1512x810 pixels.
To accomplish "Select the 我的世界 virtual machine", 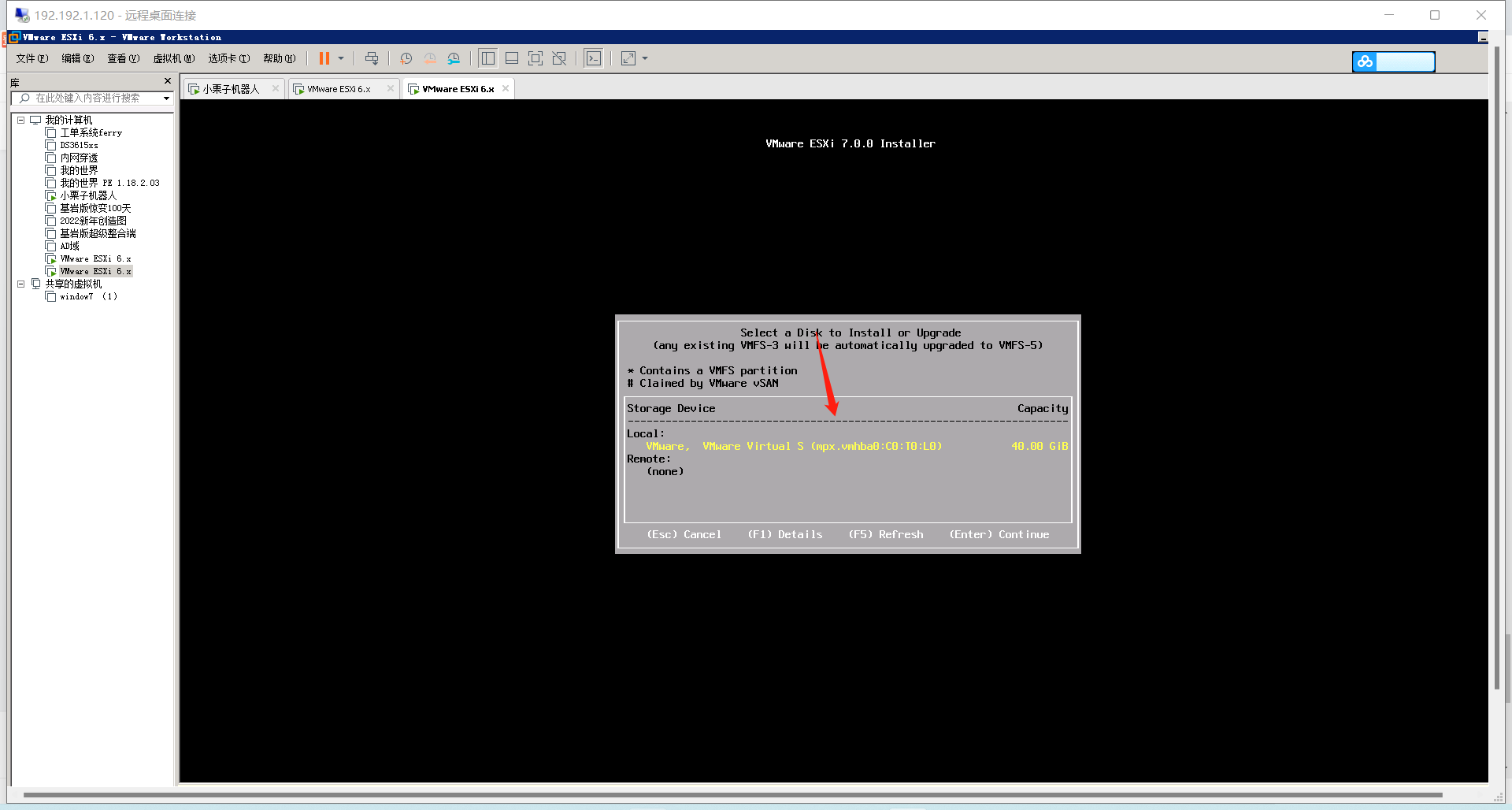I will coord(79,171).
